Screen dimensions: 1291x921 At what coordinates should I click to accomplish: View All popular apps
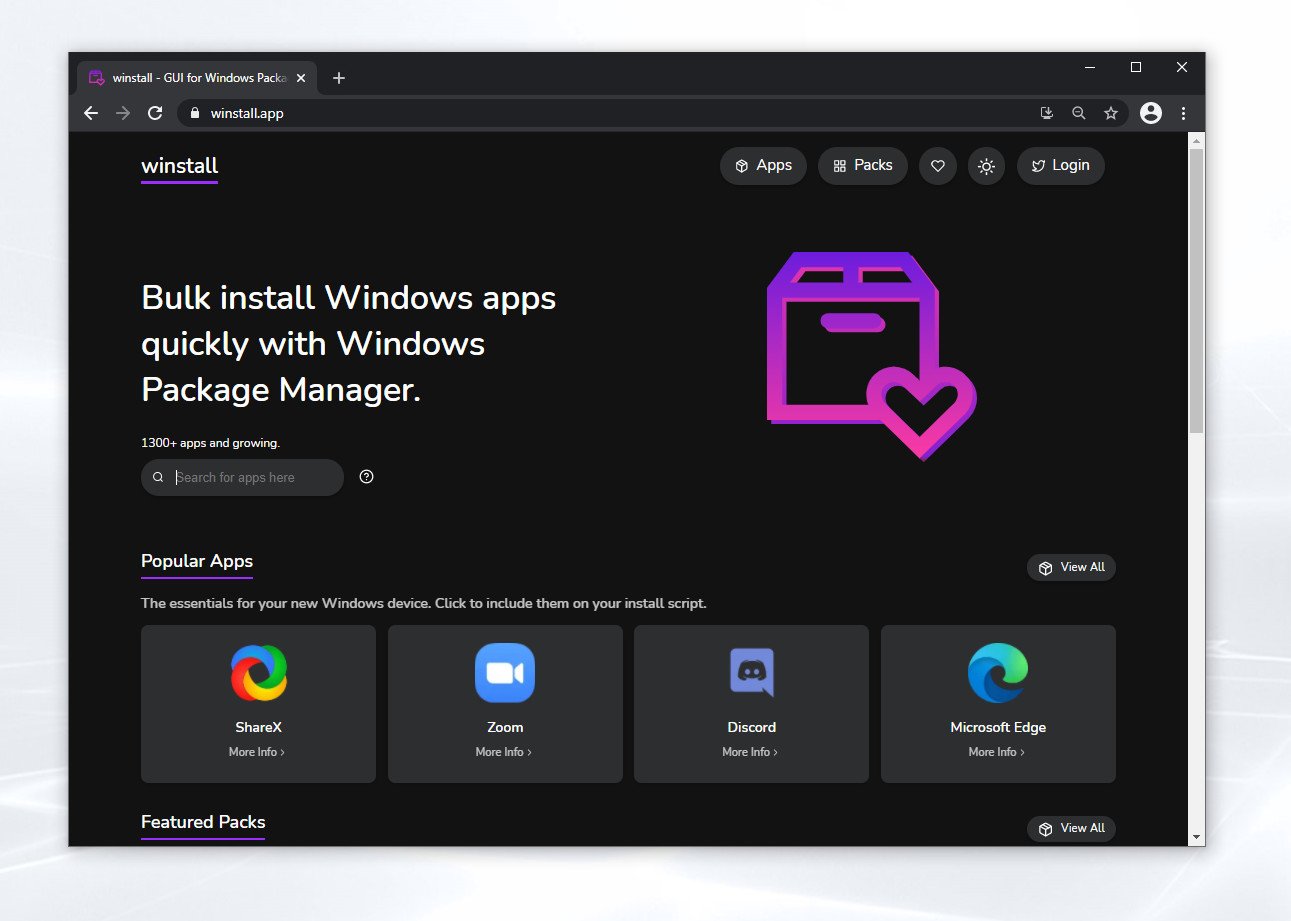(1071, 567)
